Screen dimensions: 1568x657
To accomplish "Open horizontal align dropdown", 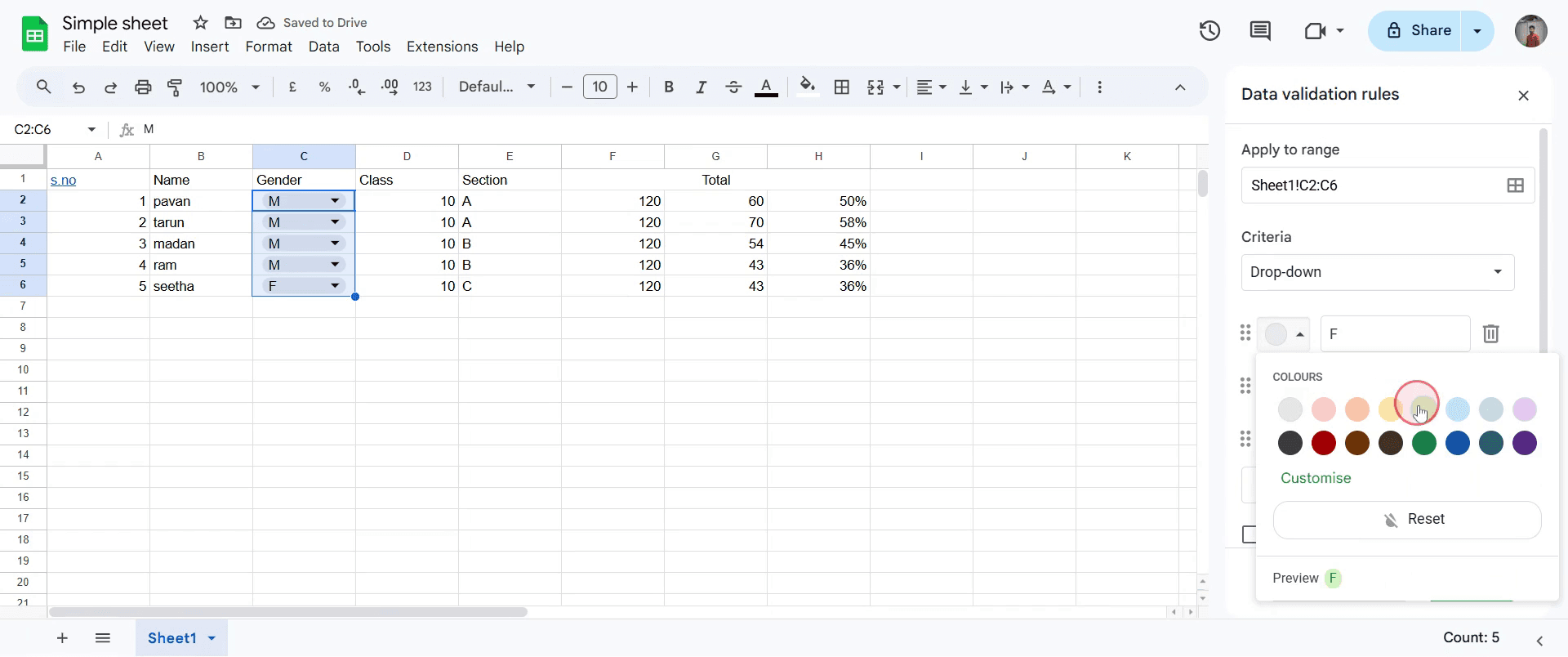I will coord(931,87).
